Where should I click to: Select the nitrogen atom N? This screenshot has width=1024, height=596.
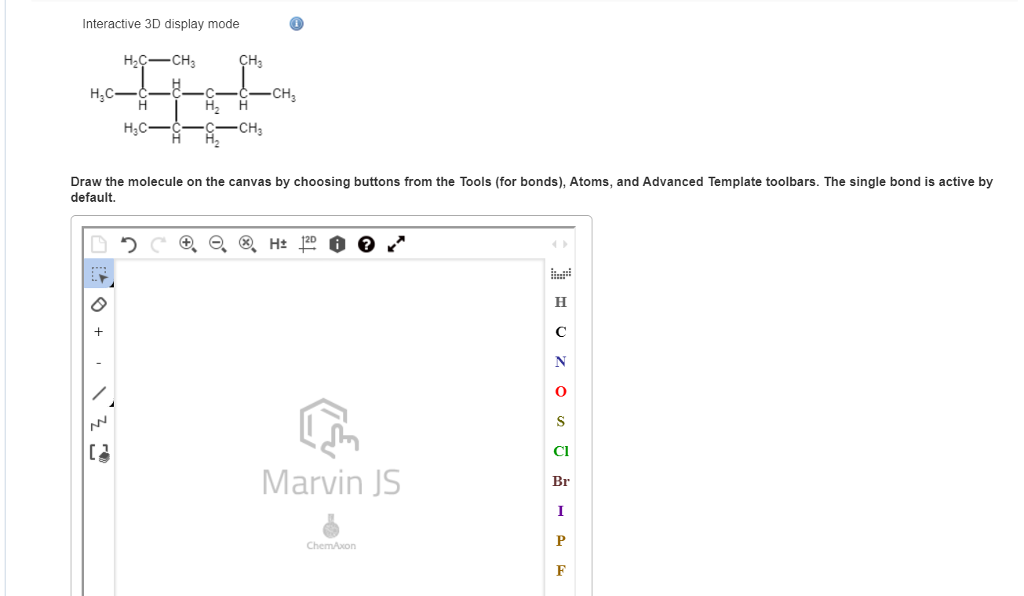pyautogui.click(x=559, y=361)
